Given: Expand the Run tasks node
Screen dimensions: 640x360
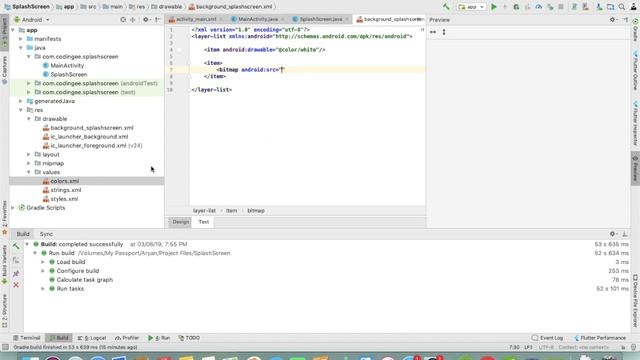Looking at the screenshot, I should 43,289.
